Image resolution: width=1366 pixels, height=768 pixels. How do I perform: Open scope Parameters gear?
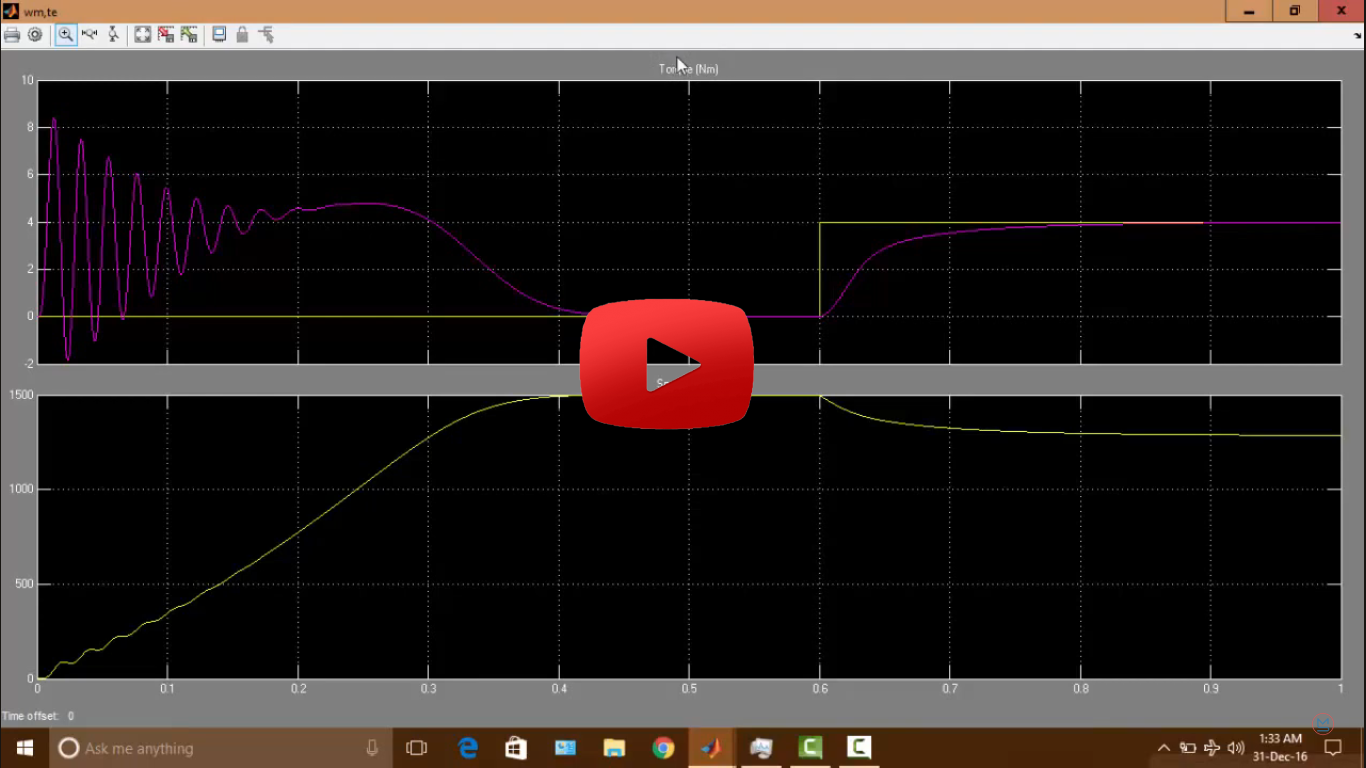point(35,35)
